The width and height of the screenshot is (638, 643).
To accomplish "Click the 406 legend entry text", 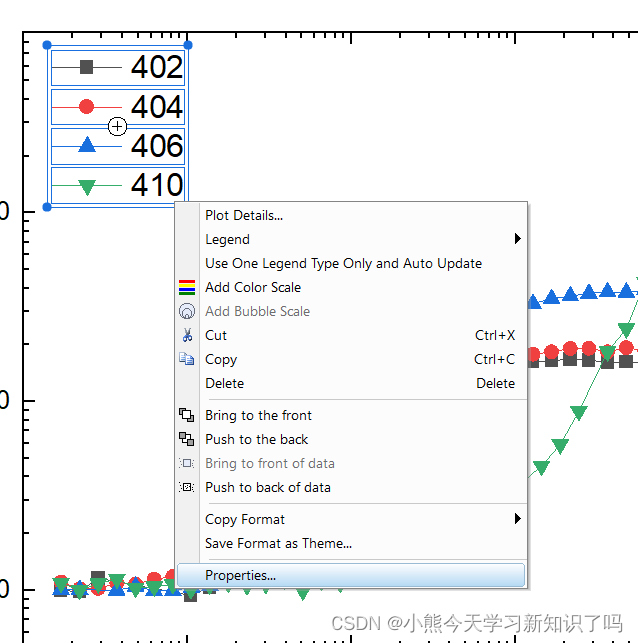I will [157, 146].
